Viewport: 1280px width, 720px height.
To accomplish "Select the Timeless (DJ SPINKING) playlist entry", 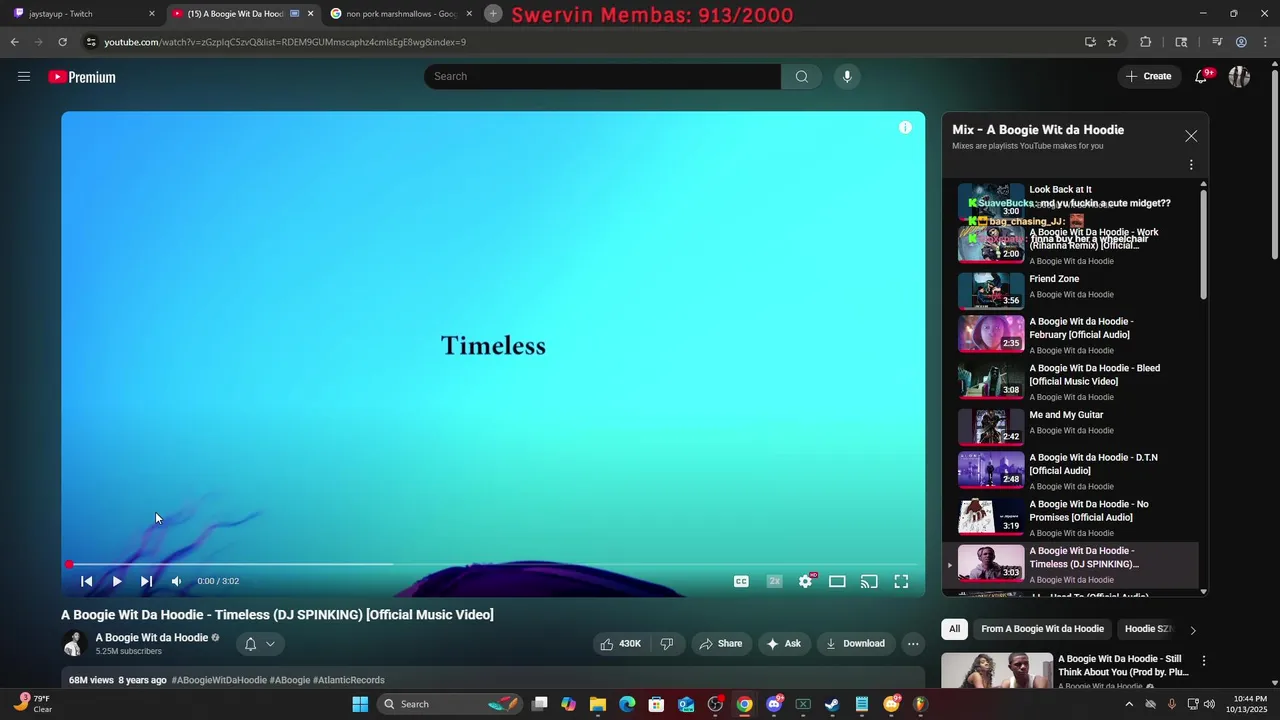I will tap(1072, 565).
